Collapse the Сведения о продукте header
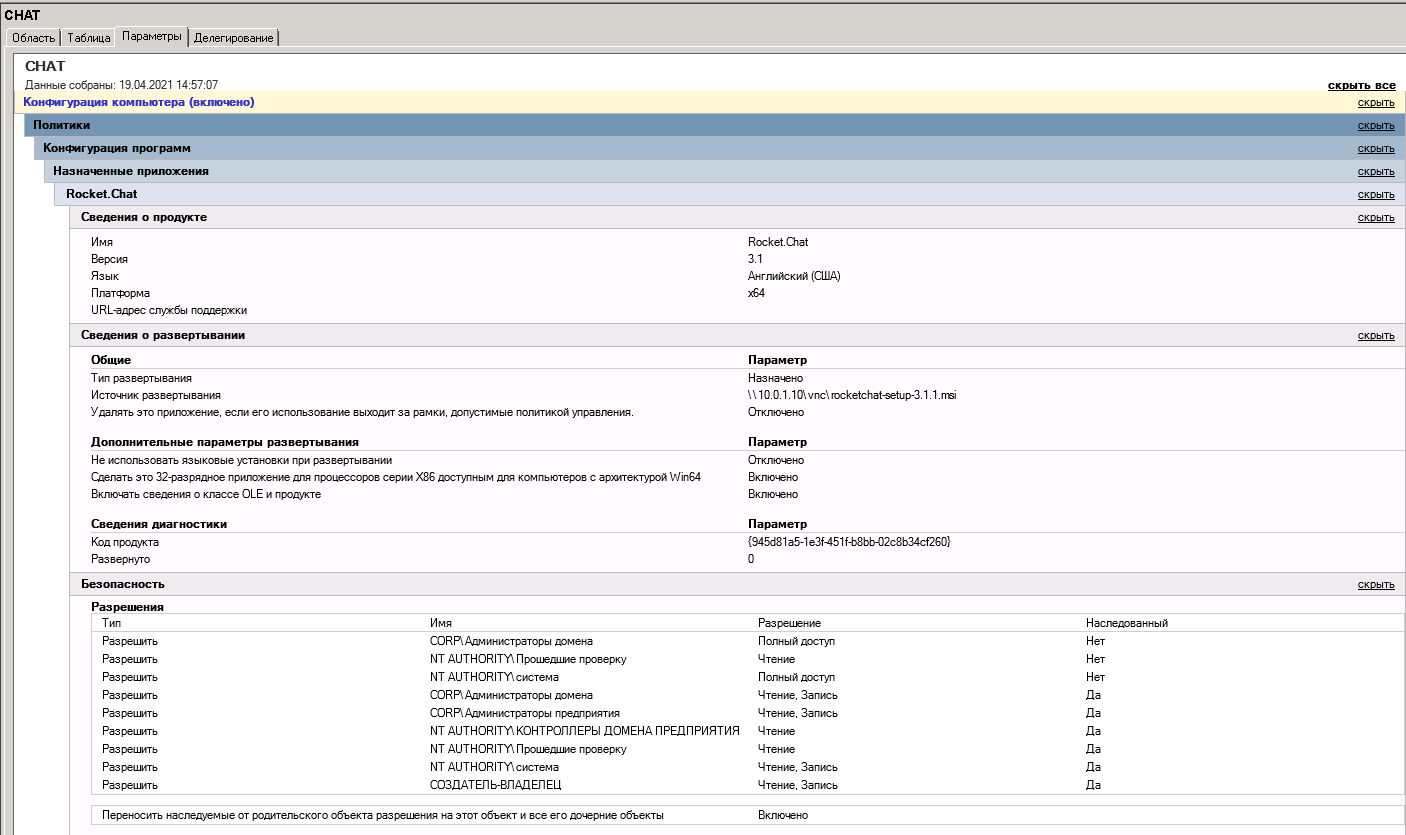Viewport: 1406px width, 835px height. click(737, 217)
